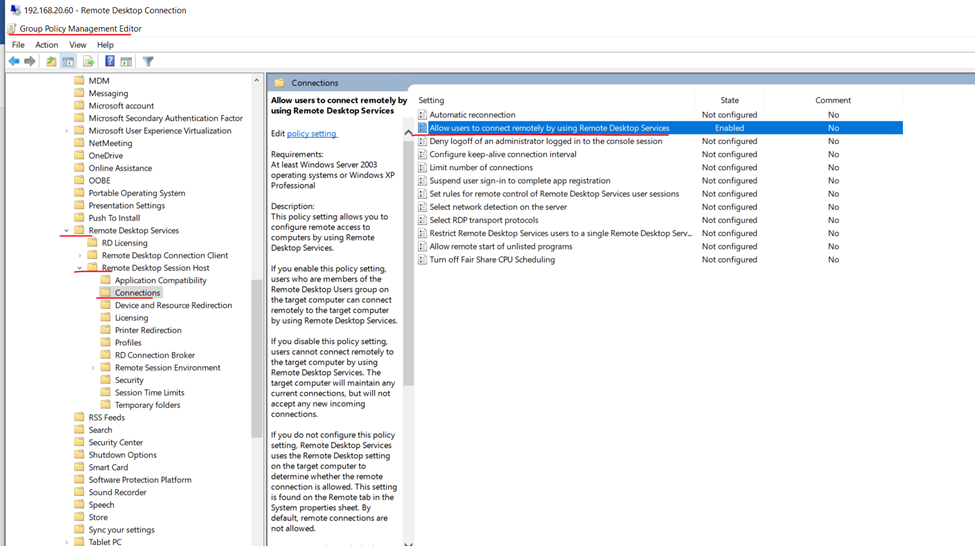Select the Security folder in the tree

(x=129, y=380)
